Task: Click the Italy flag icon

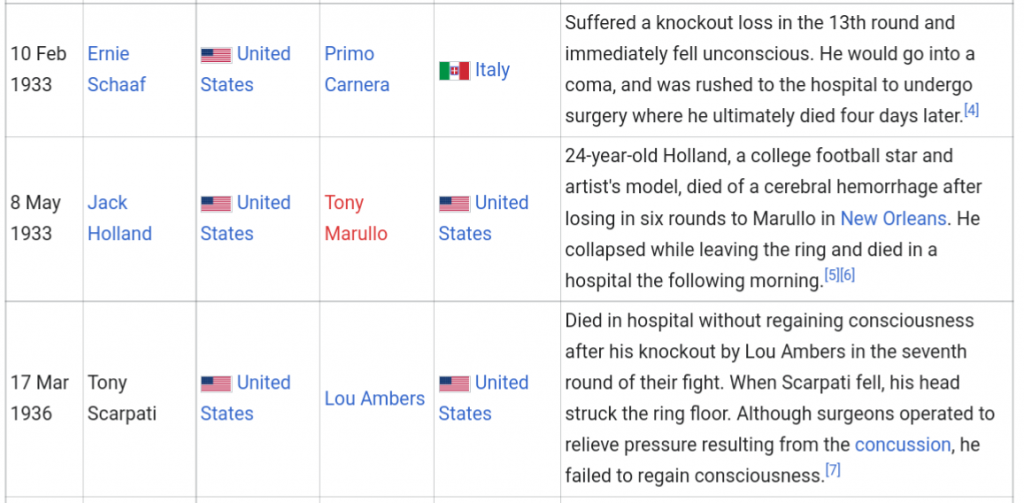Action: coord(455,71)
